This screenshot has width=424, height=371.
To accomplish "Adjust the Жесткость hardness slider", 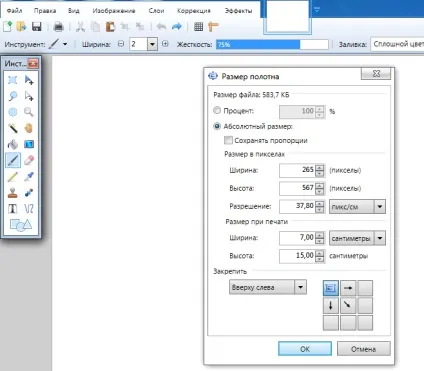I will click(x=272, y=44).
